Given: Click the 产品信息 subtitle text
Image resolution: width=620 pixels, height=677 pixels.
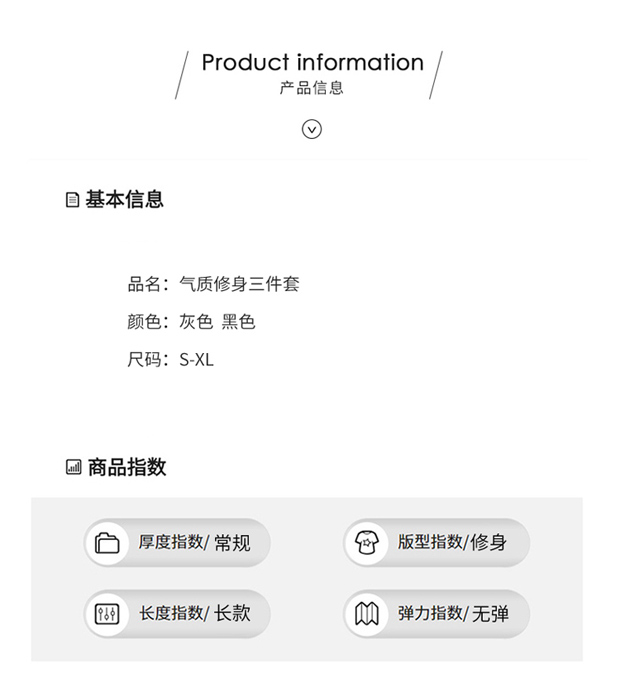Looking at the screenshot, I should (x=311, y=88).
